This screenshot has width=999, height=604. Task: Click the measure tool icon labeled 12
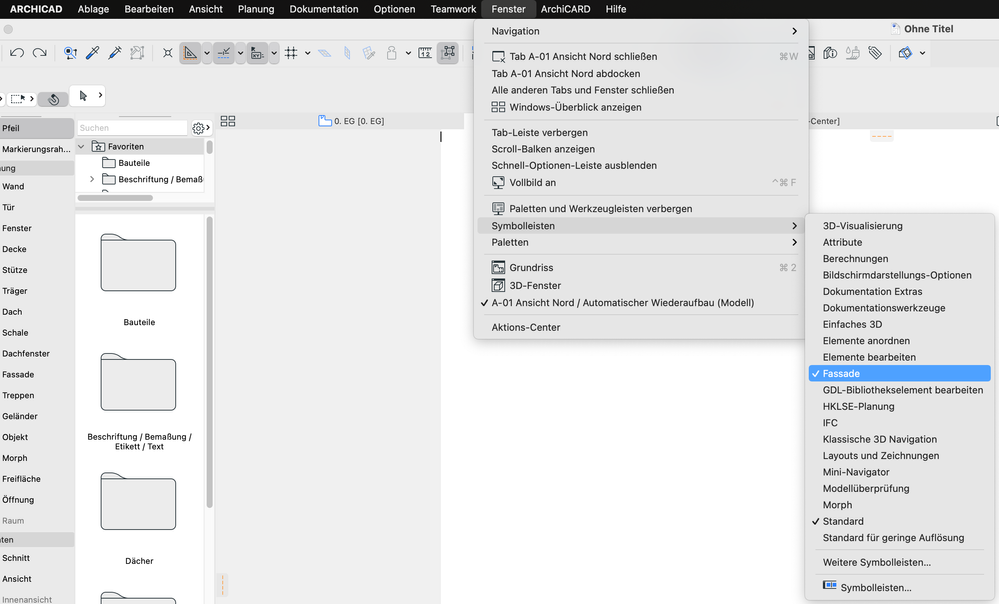point(425,53)
